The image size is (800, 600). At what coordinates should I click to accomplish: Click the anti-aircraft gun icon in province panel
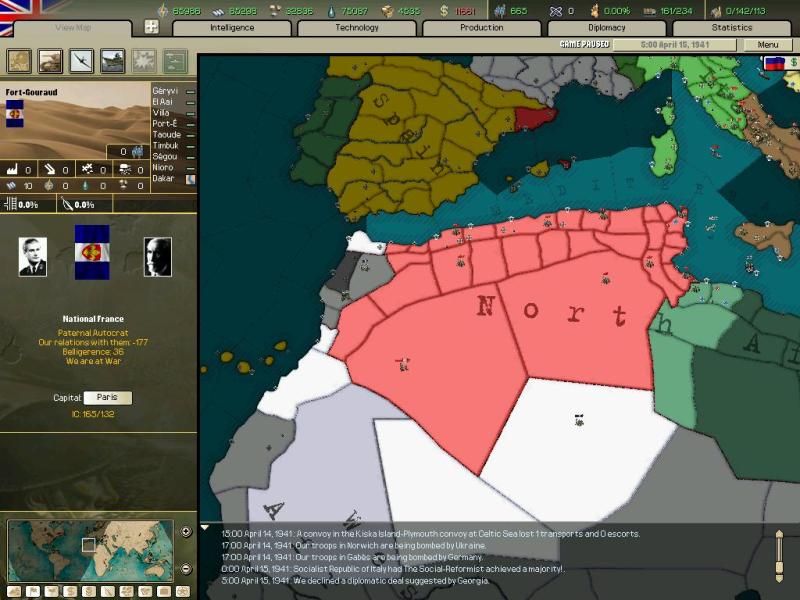[49, 169]
